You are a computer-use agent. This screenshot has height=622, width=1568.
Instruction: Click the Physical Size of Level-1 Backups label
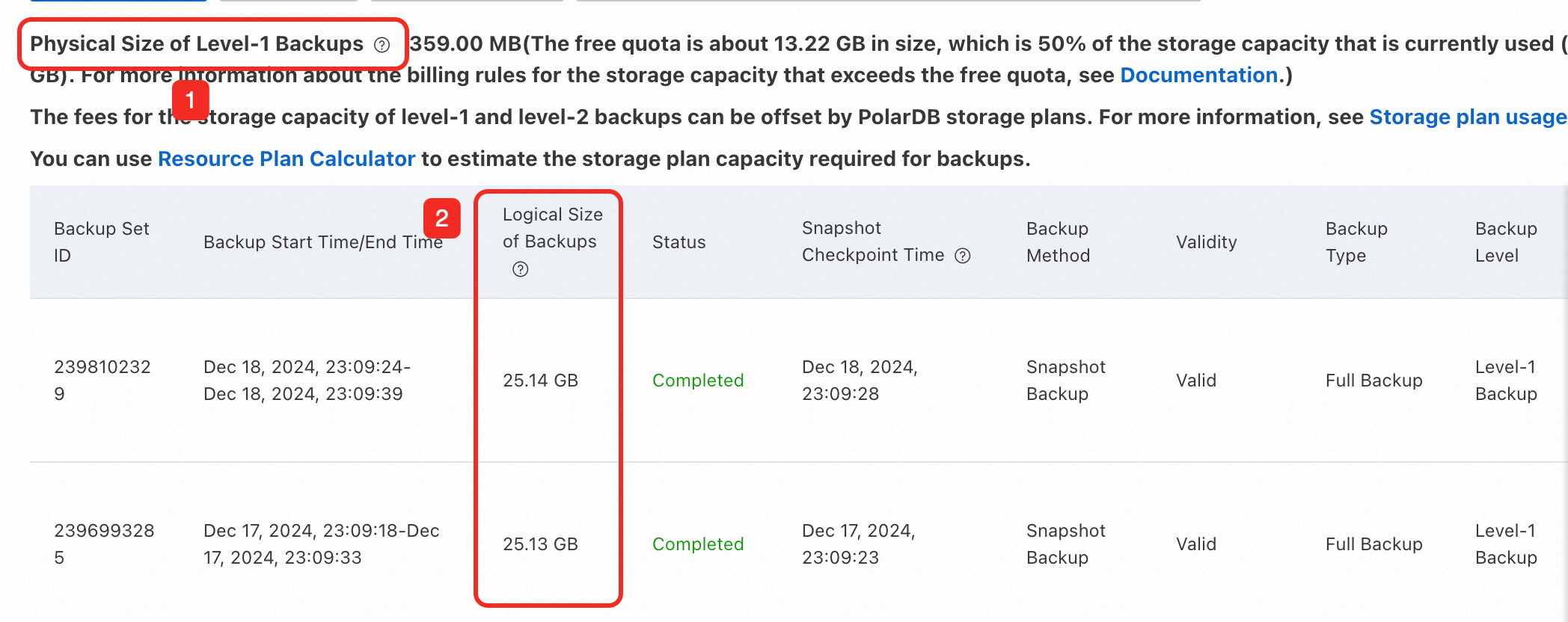[x=196, y=44]
